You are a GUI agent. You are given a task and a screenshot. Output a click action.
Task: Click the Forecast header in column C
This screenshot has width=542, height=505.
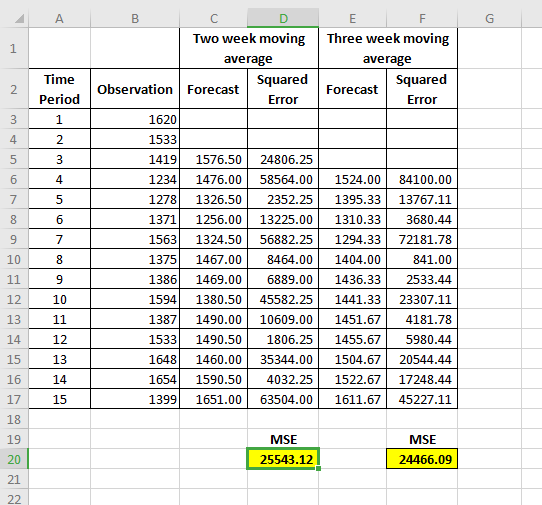click(214, 89)
